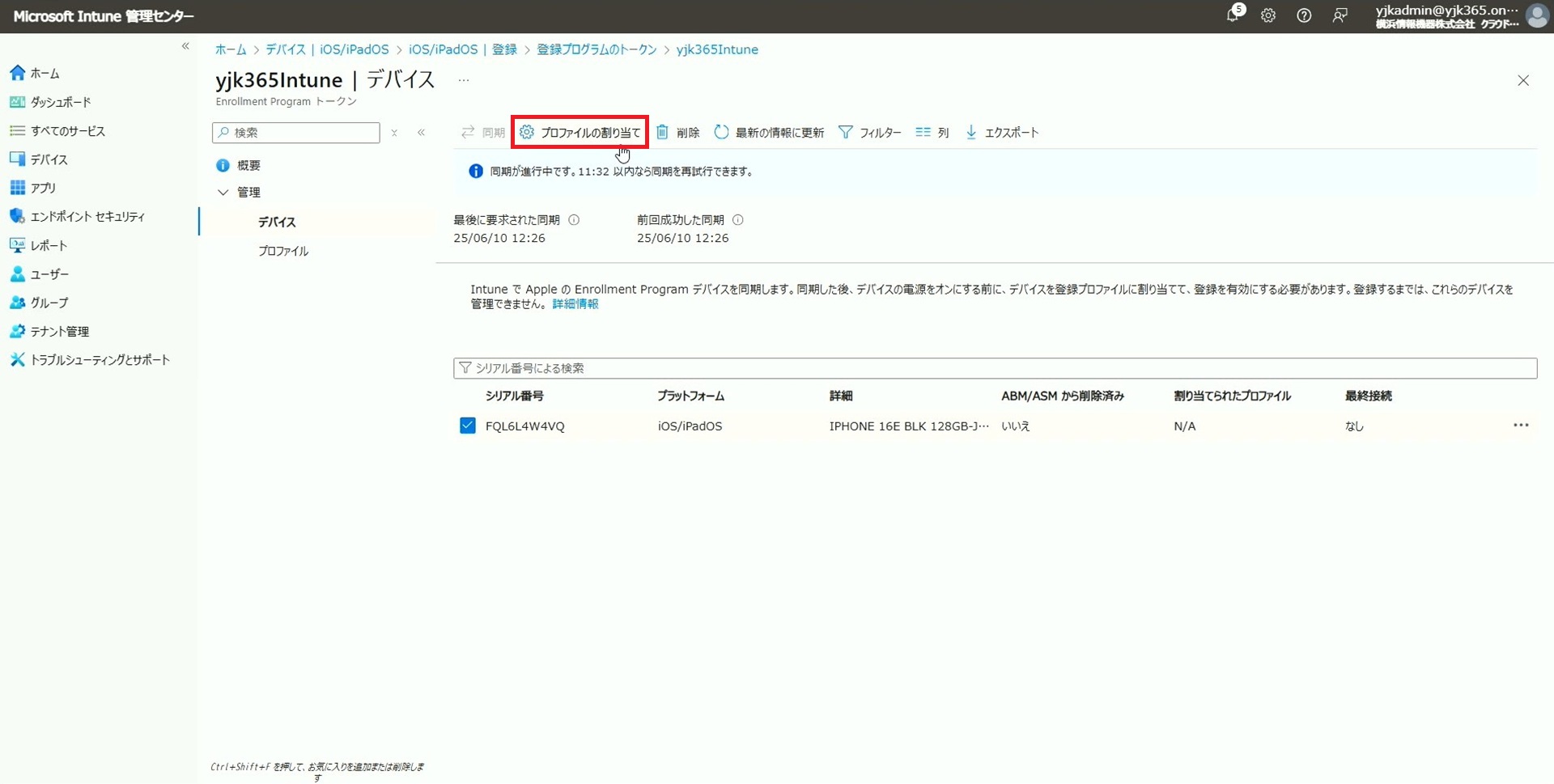Click info icon beside 最後に要求された同期
The height and width of the screenshot is (784, 1554).
coord(574,220)
